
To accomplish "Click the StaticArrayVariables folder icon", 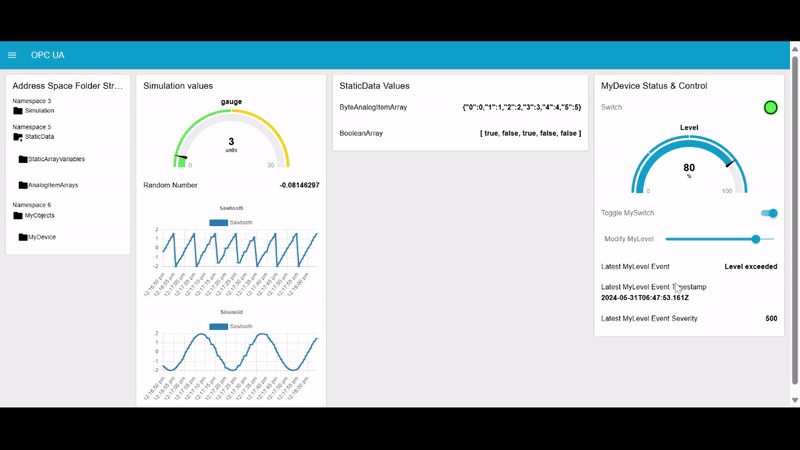I will pyautogui.click(x=23, y=159).
